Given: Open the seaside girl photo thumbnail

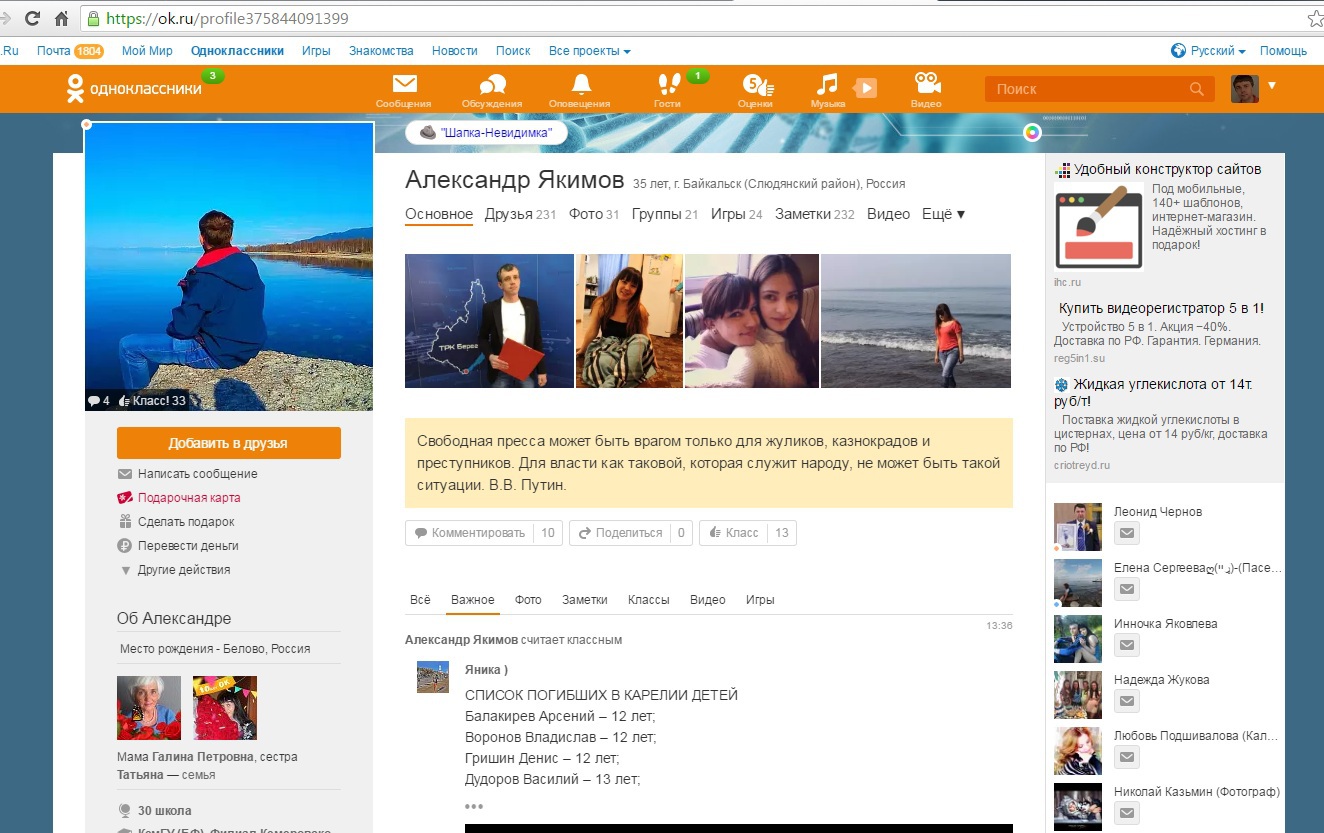Looking at the screenshot, I should click(916, 320).
